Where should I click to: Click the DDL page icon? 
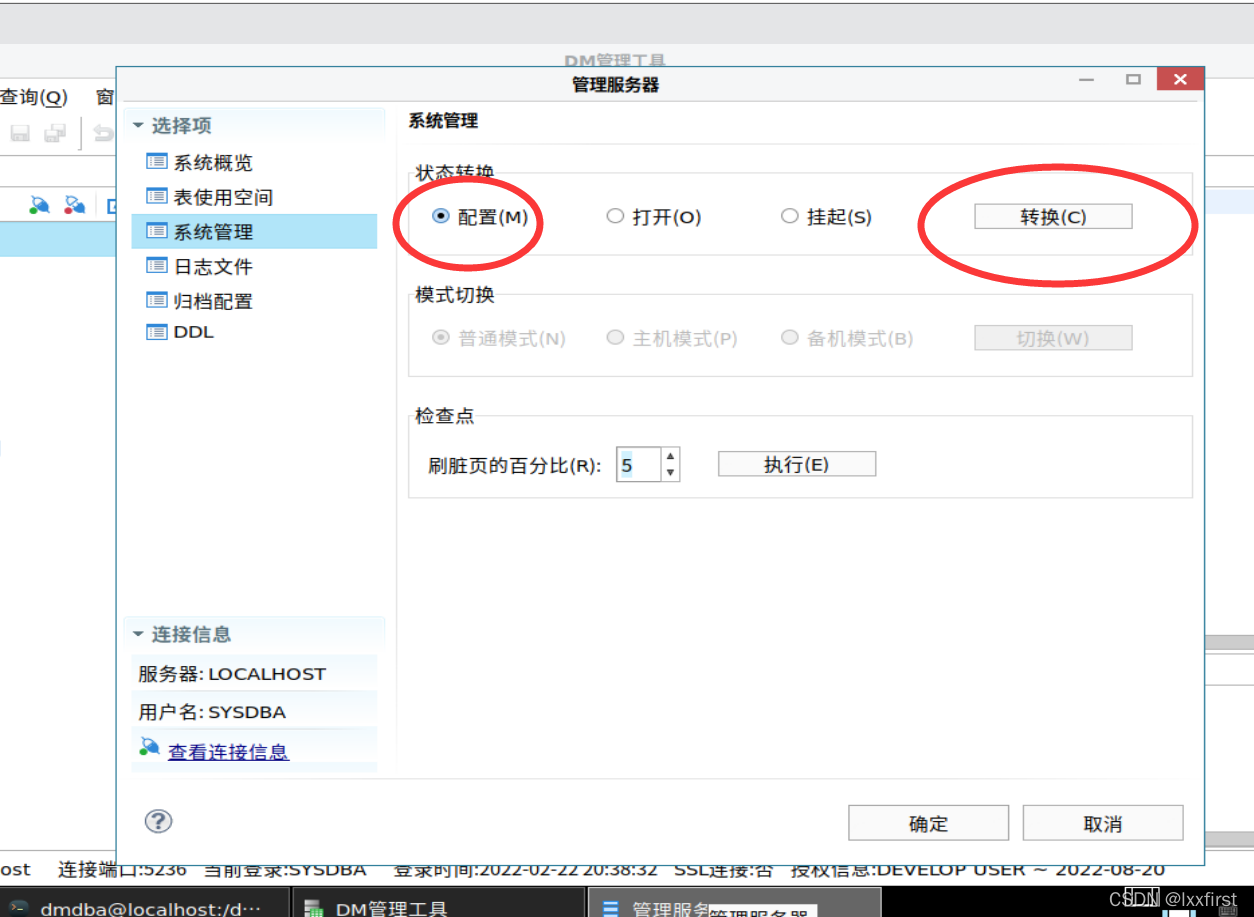[x=156, y=332]
